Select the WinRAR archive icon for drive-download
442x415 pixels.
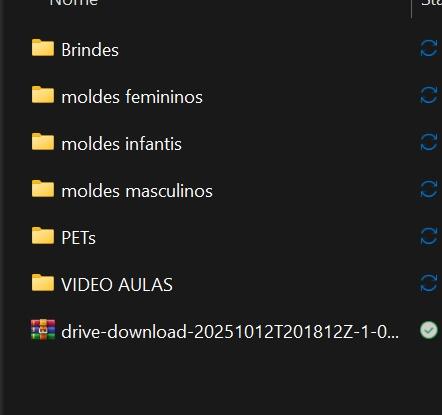(x=43, y=330)
